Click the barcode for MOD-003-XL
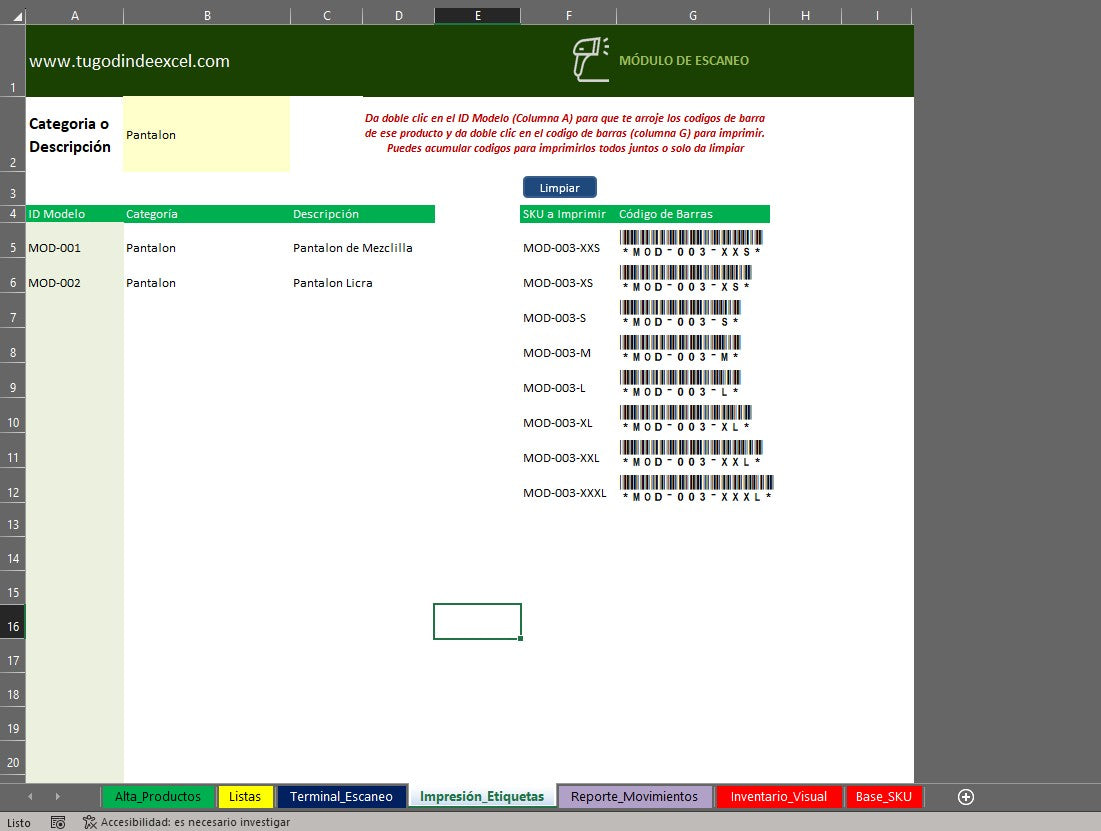Image resolution: width=1101 pixels, height=831 pixels. (685, 419)
